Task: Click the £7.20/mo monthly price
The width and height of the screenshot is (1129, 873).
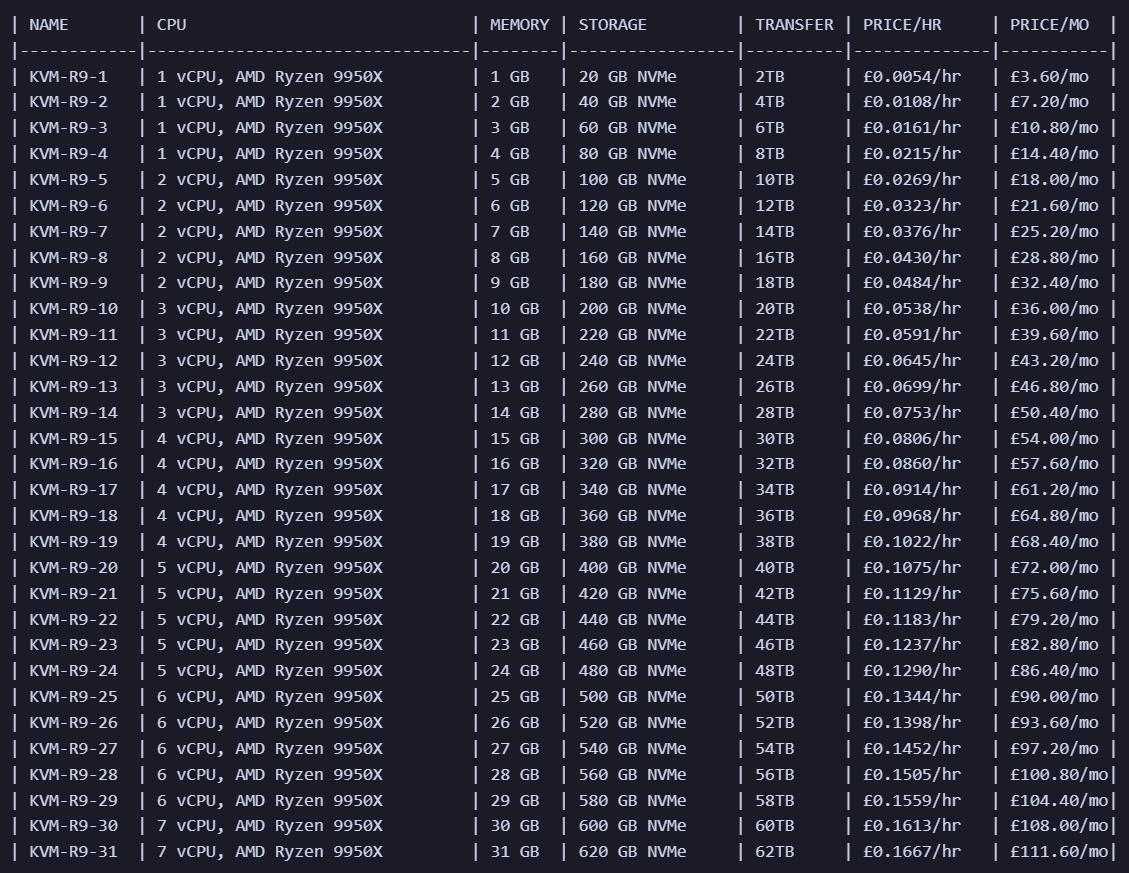Action: point(1049,102)
